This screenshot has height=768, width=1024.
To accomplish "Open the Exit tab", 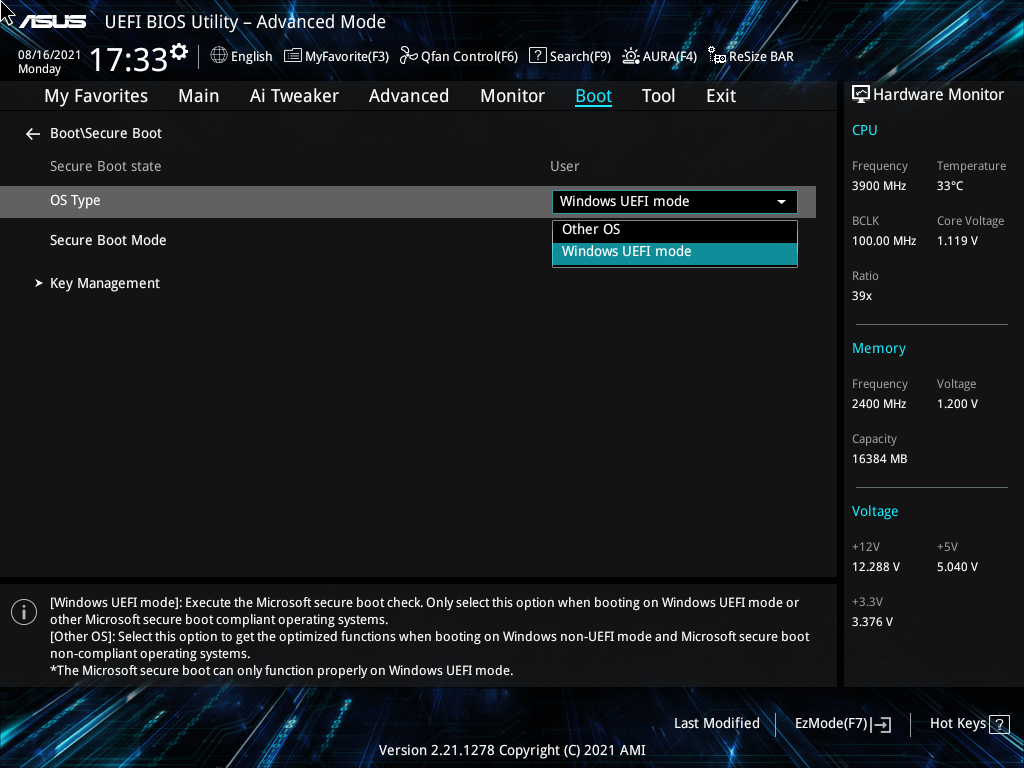I will pos(721,96).
